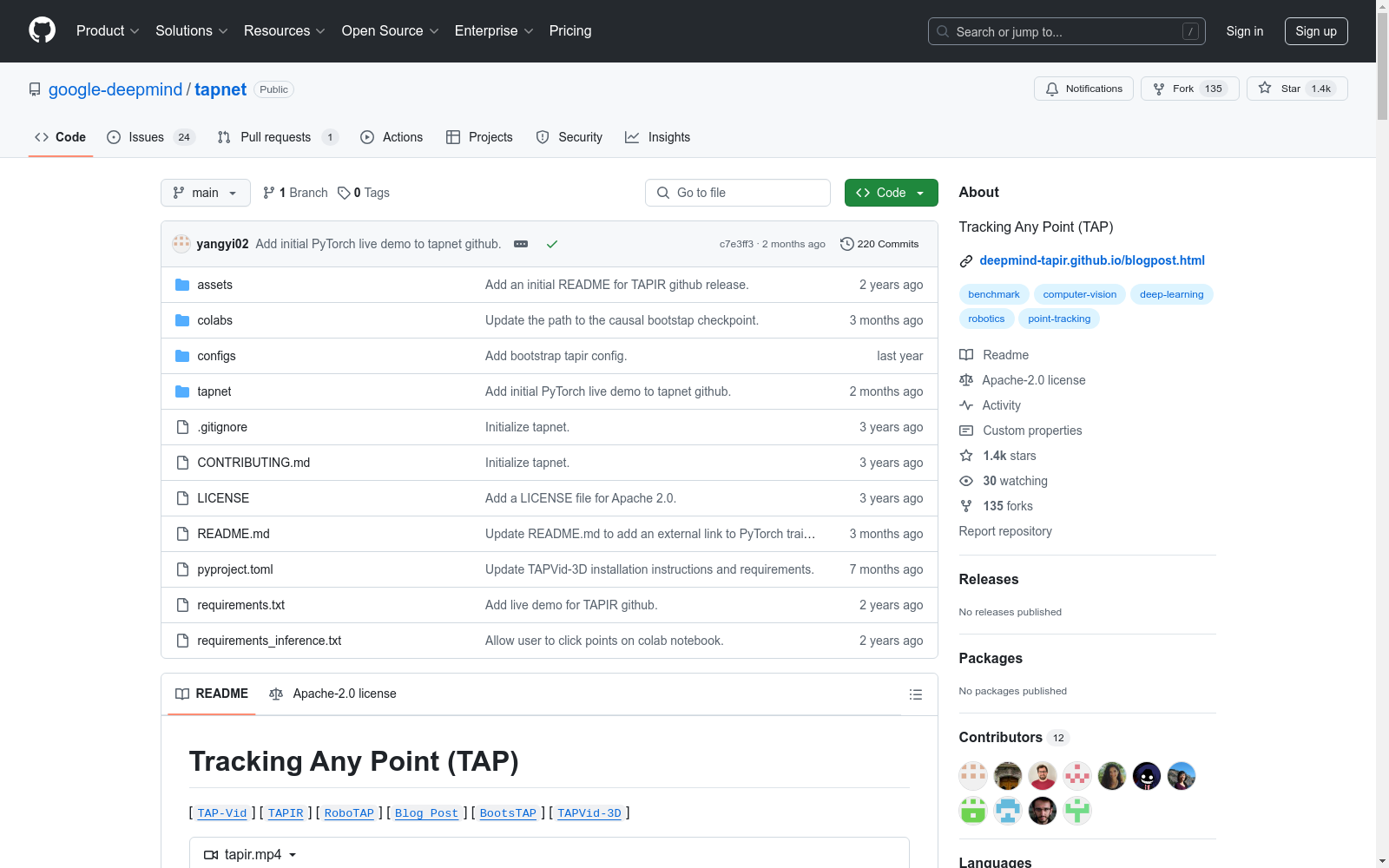Open the 220 Commits history link

[x=879, y=244]
